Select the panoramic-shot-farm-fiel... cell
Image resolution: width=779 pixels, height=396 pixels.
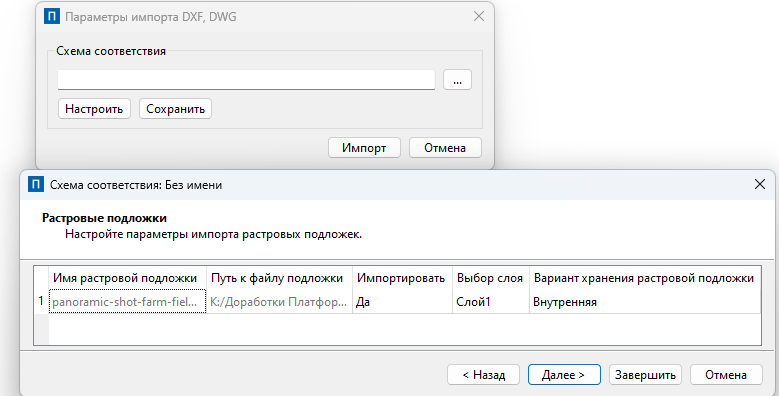(128, 302)
